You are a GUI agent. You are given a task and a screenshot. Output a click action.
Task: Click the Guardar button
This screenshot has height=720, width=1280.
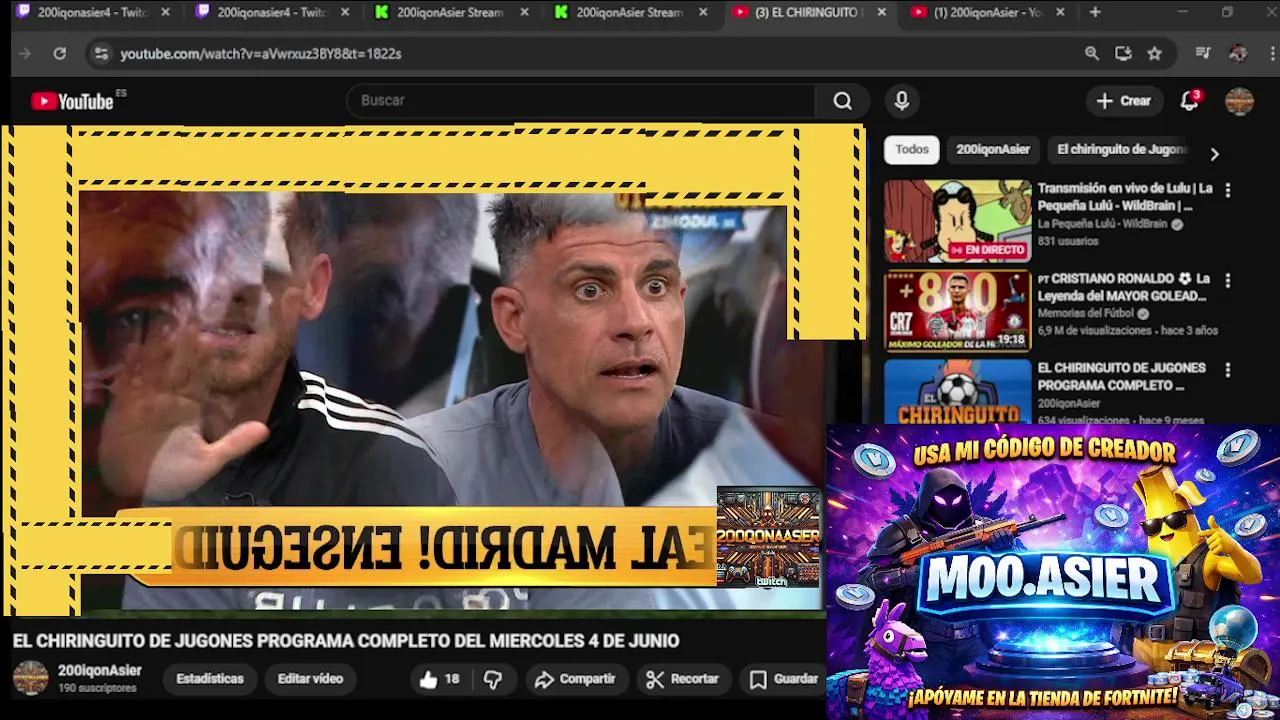click(785, 679)
